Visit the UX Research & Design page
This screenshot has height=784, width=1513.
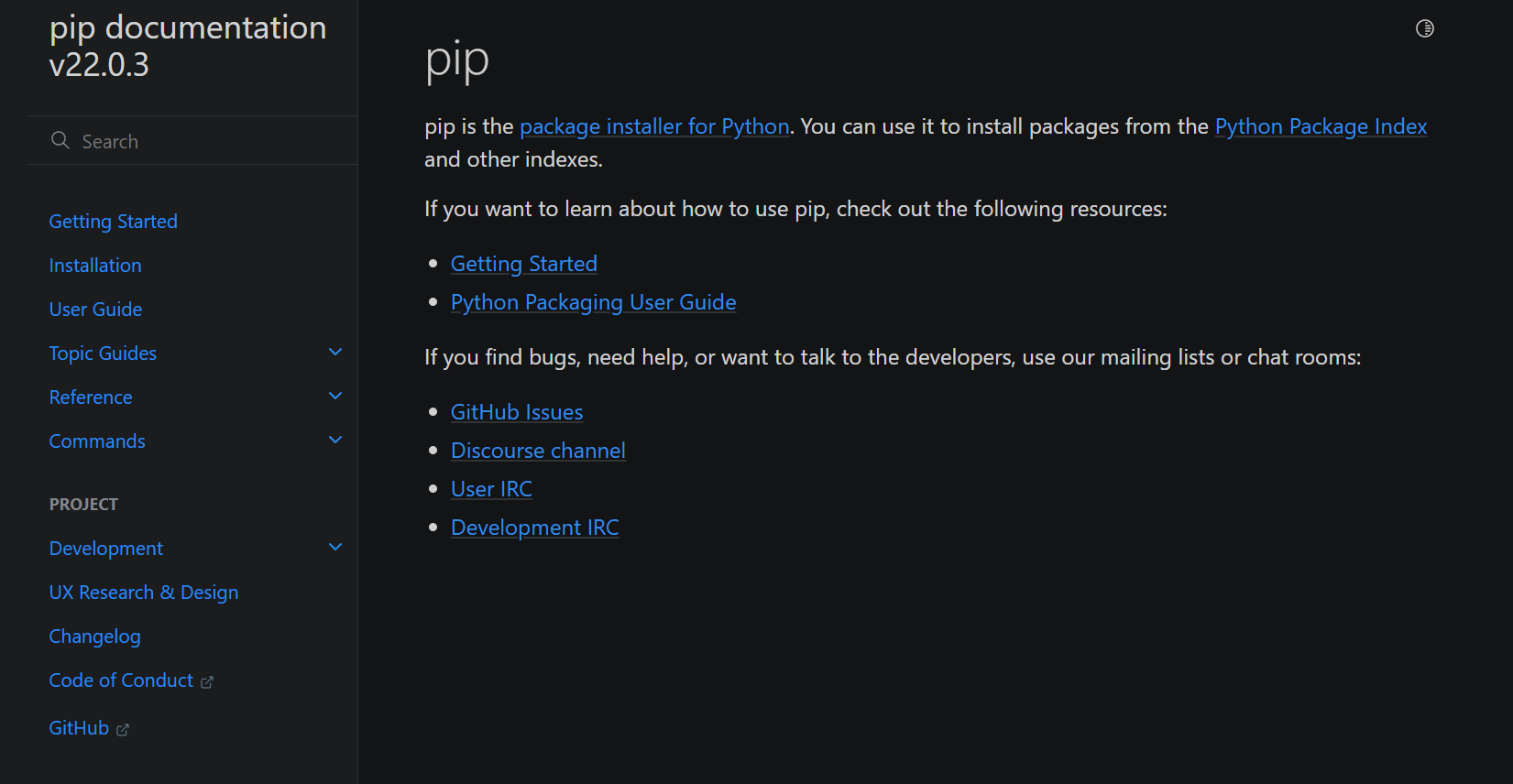click(143, 592)
